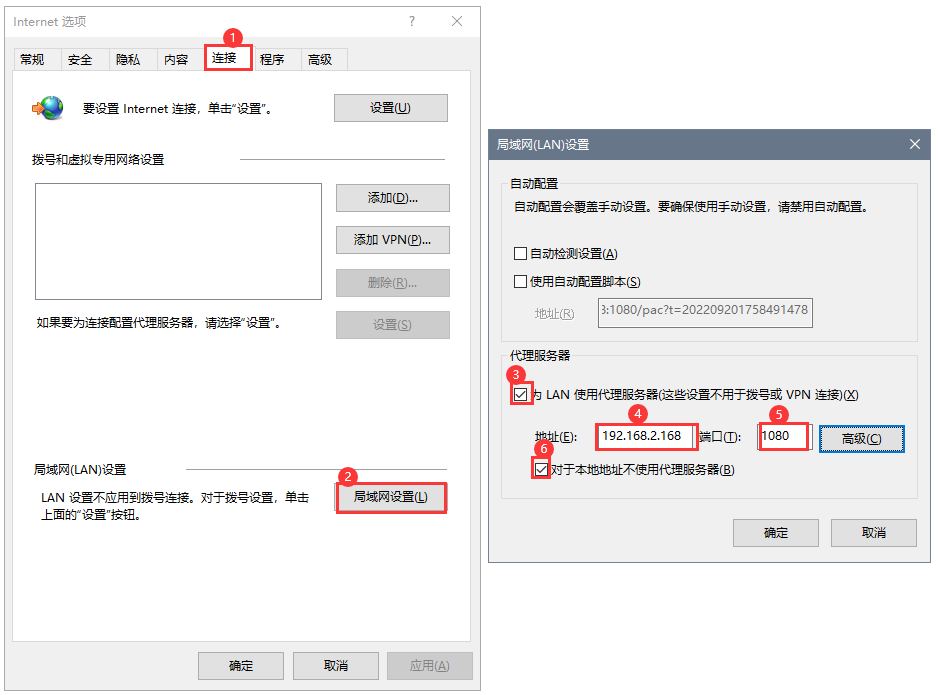The width and height of the screenshot is (938, 695).
Task: Confirm LAN settings with 确定
Action: coord(776,532)
